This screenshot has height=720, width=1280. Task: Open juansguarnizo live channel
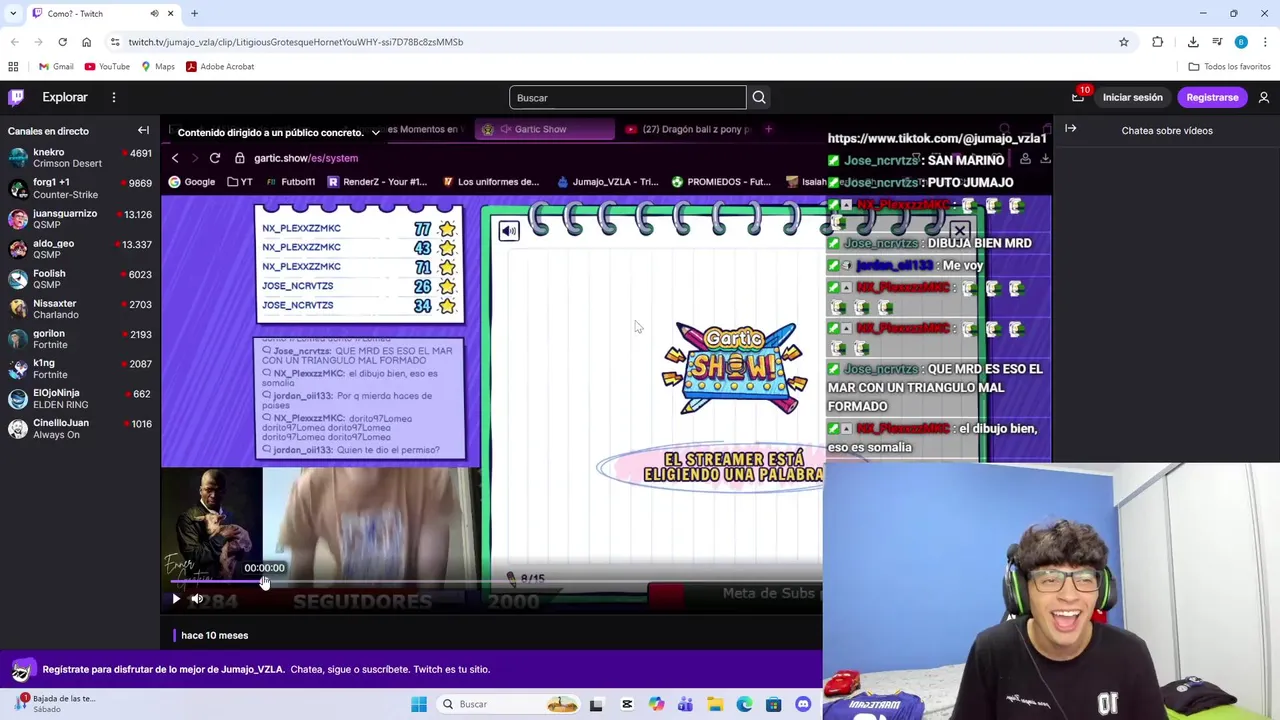click(x=80, y=218)
